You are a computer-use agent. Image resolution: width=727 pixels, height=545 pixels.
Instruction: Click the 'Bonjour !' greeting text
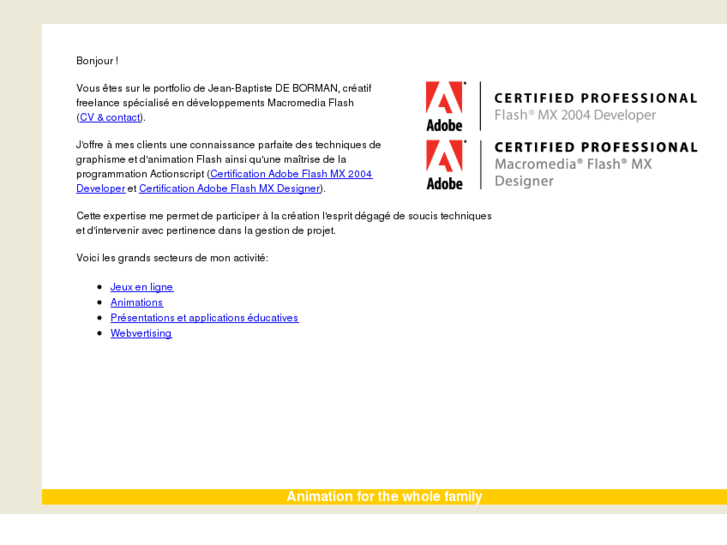tap(97, 61)
